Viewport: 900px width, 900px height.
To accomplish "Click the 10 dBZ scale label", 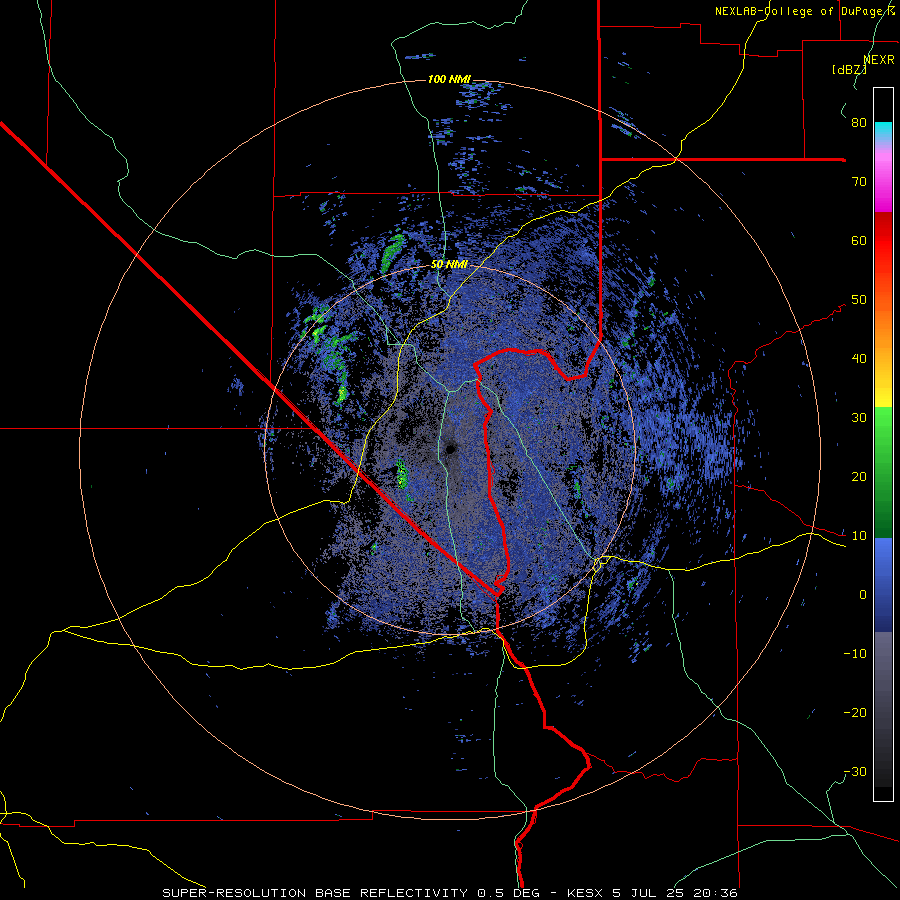I will 859,536.
